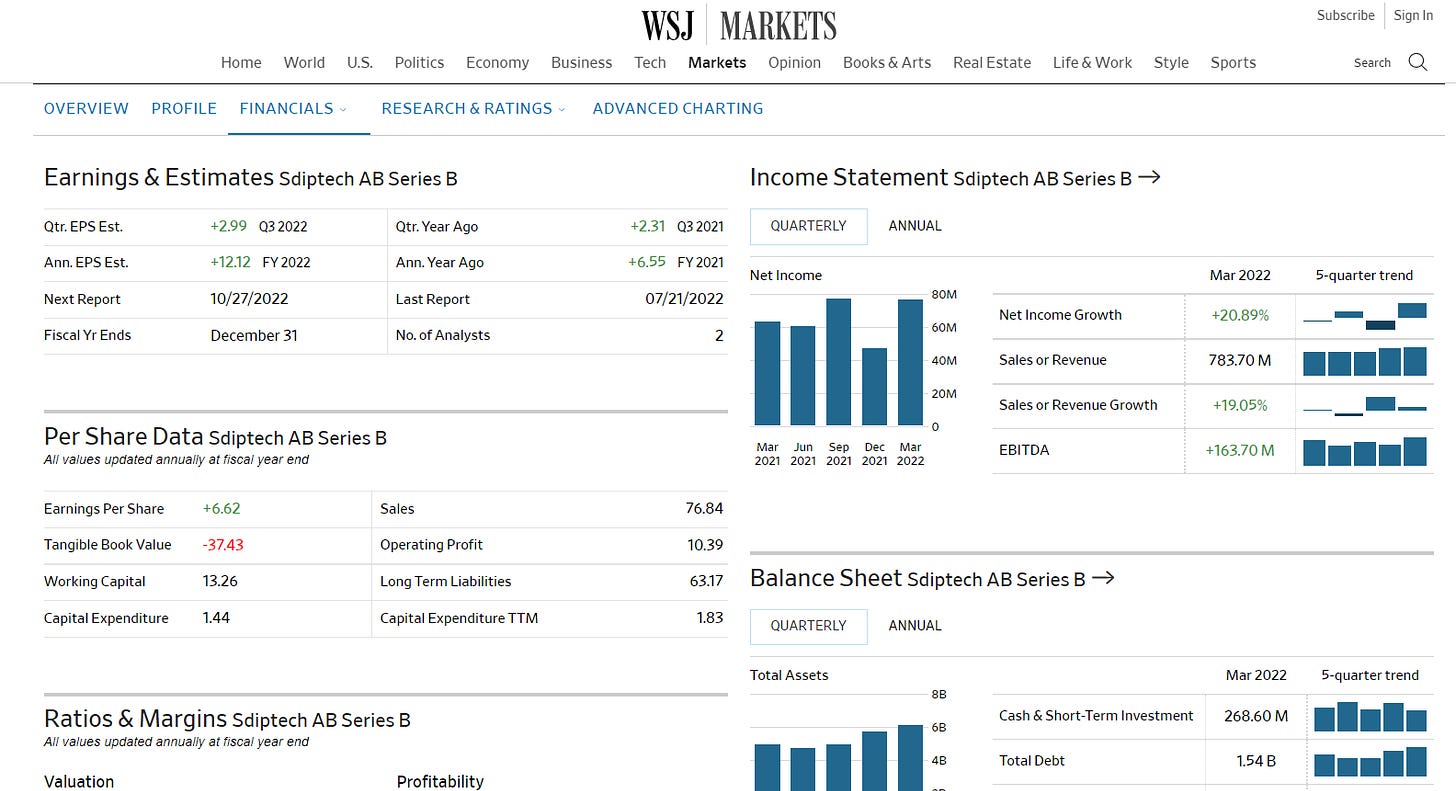Click the Earnings Per Share value +6.62

point(221,508)
